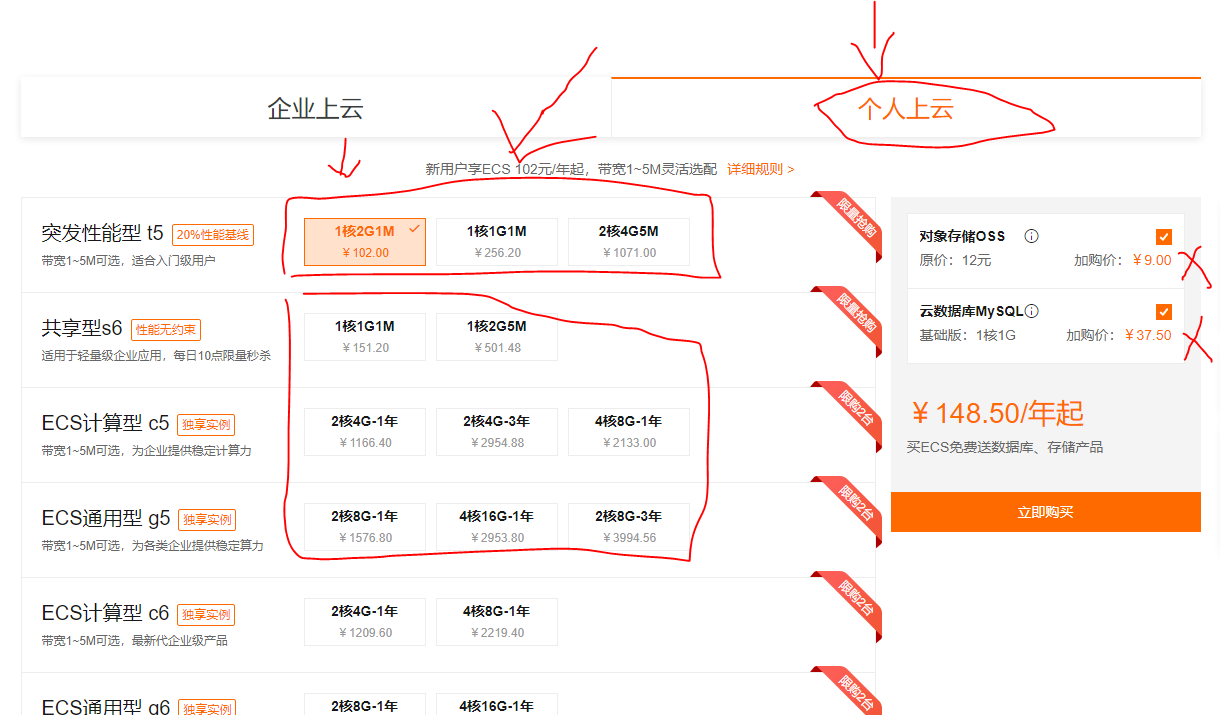This screenshot has height=715, width=1220.
Task: Select g6 4核16G-1年 option
Action: point(497,704)
